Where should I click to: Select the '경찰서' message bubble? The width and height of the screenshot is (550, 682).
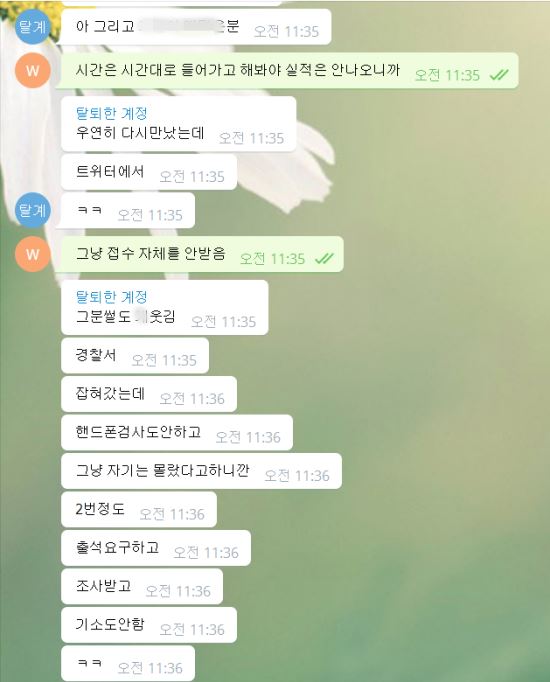(x=135, y=355)
